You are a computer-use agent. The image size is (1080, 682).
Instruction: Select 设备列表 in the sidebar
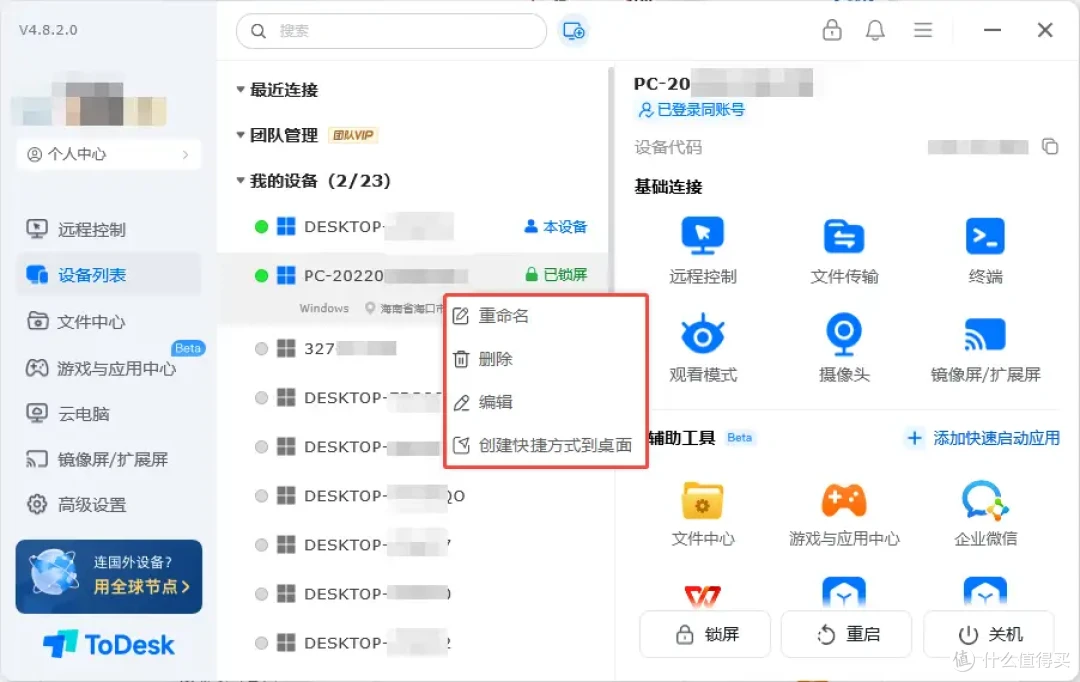(109, 275)
